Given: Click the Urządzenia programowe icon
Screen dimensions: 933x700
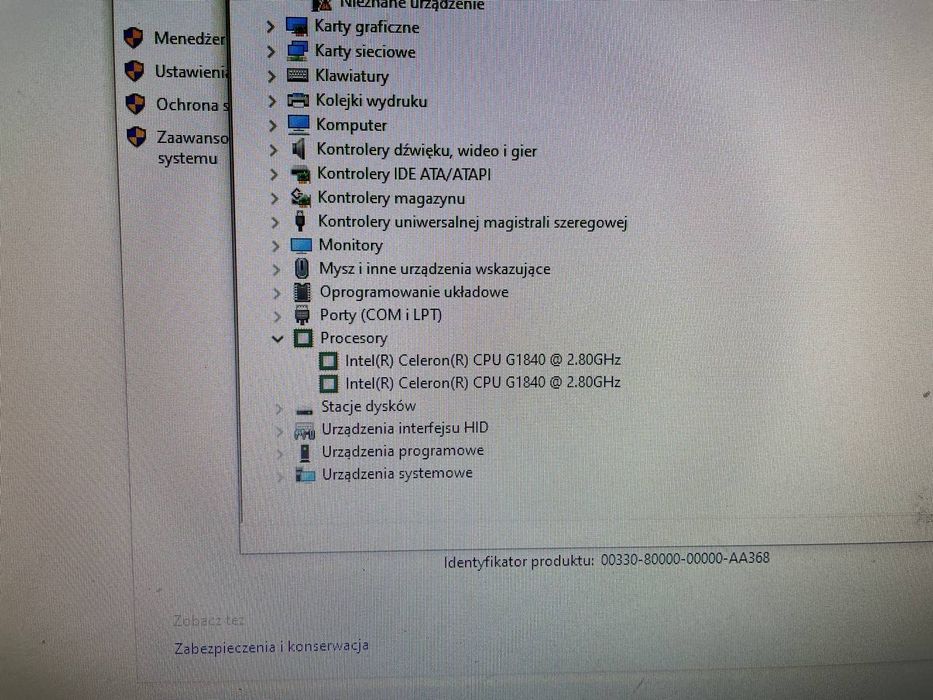Looking at the screenshot, I should tap(305, 452).
